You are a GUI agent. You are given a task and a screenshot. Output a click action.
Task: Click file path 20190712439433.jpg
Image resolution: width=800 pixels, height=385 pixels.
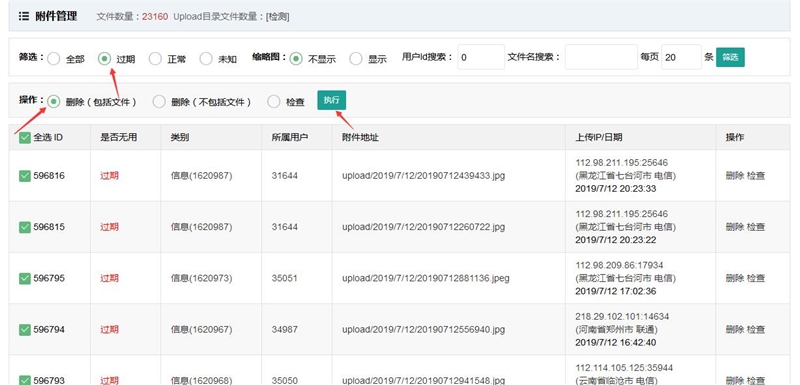pos(423,176)
